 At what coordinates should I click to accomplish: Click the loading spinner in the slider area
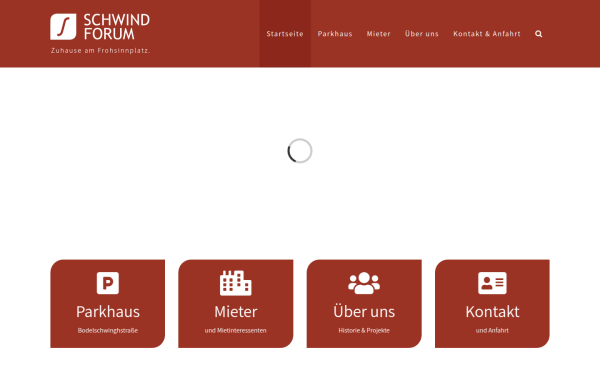300,151
